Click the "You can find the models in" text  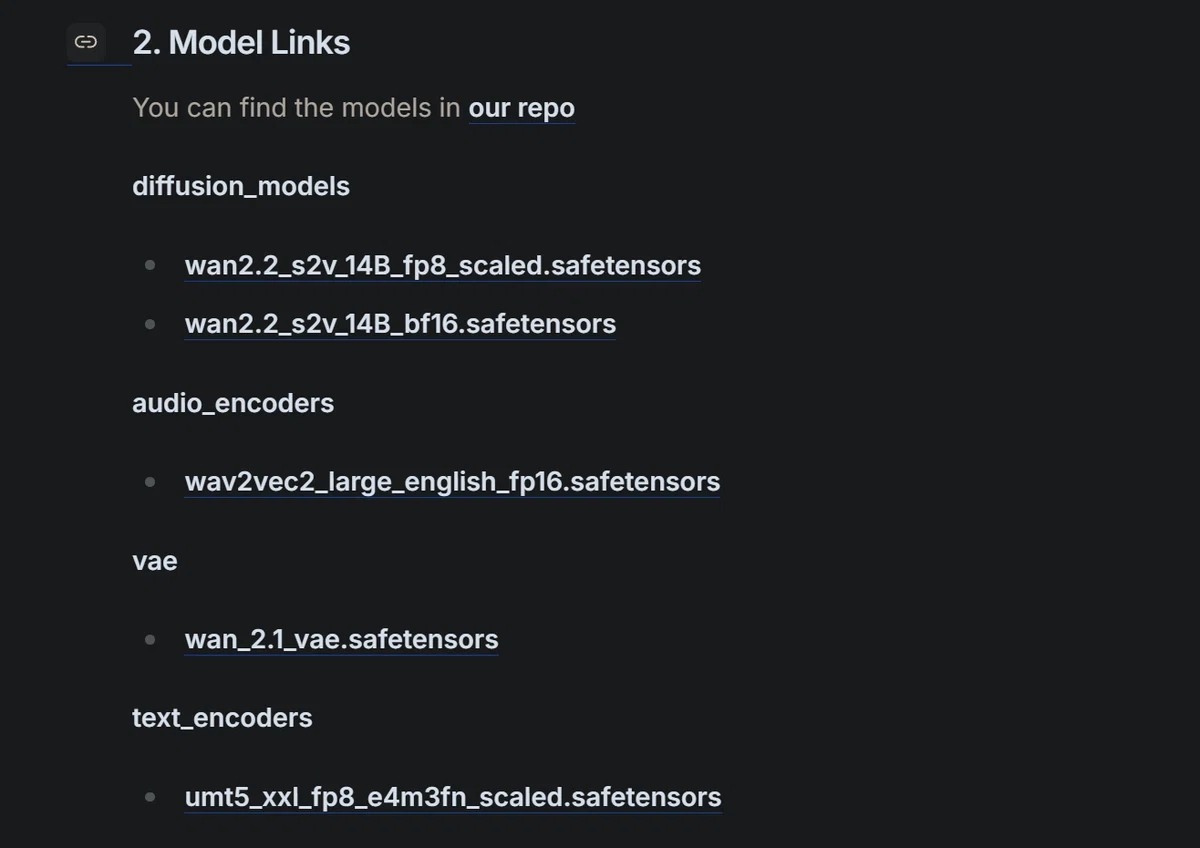tap(297, 107)
